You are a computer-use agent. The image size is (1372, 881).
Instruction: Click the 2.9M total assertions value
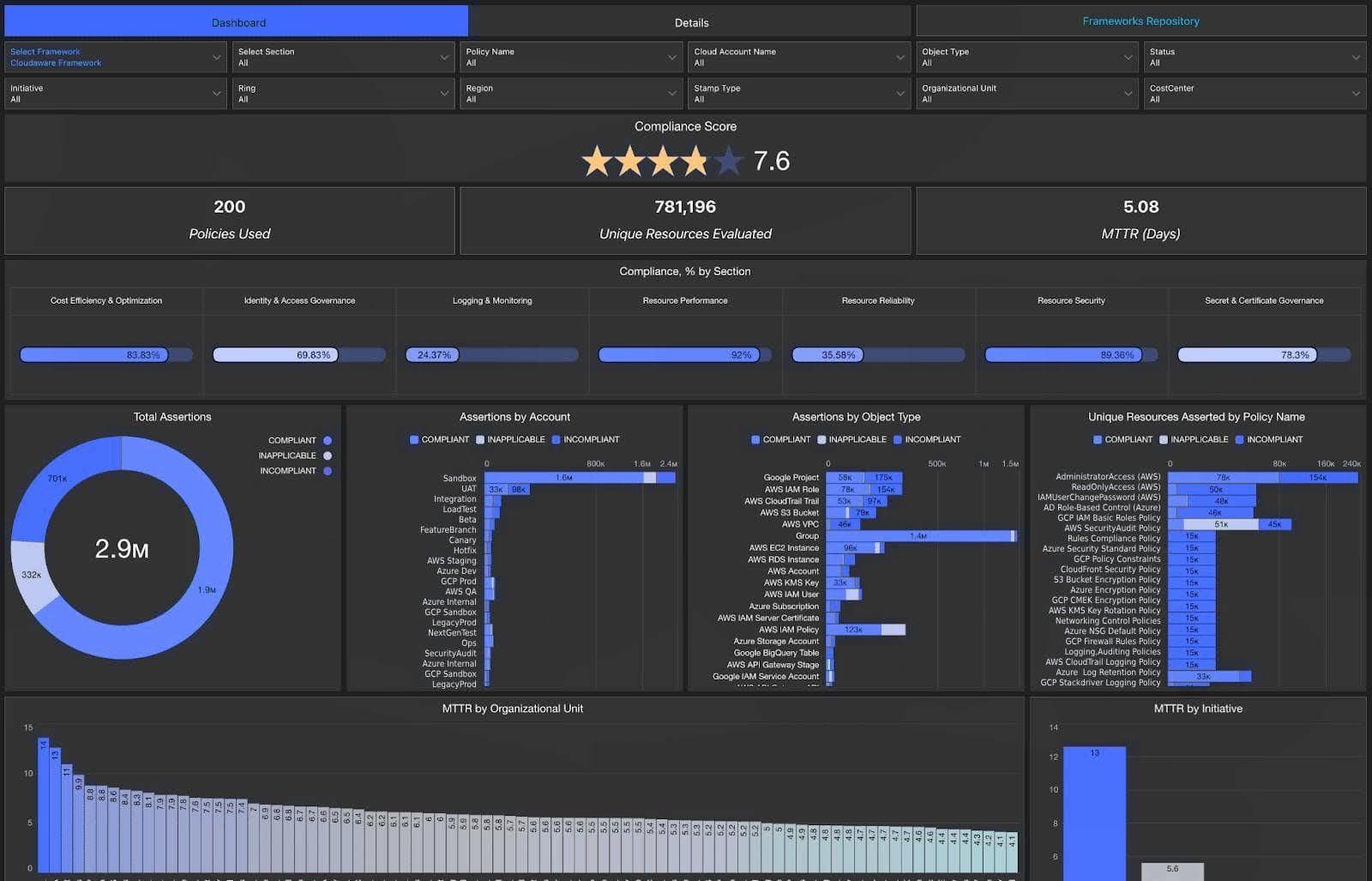[x=122, y=549]
